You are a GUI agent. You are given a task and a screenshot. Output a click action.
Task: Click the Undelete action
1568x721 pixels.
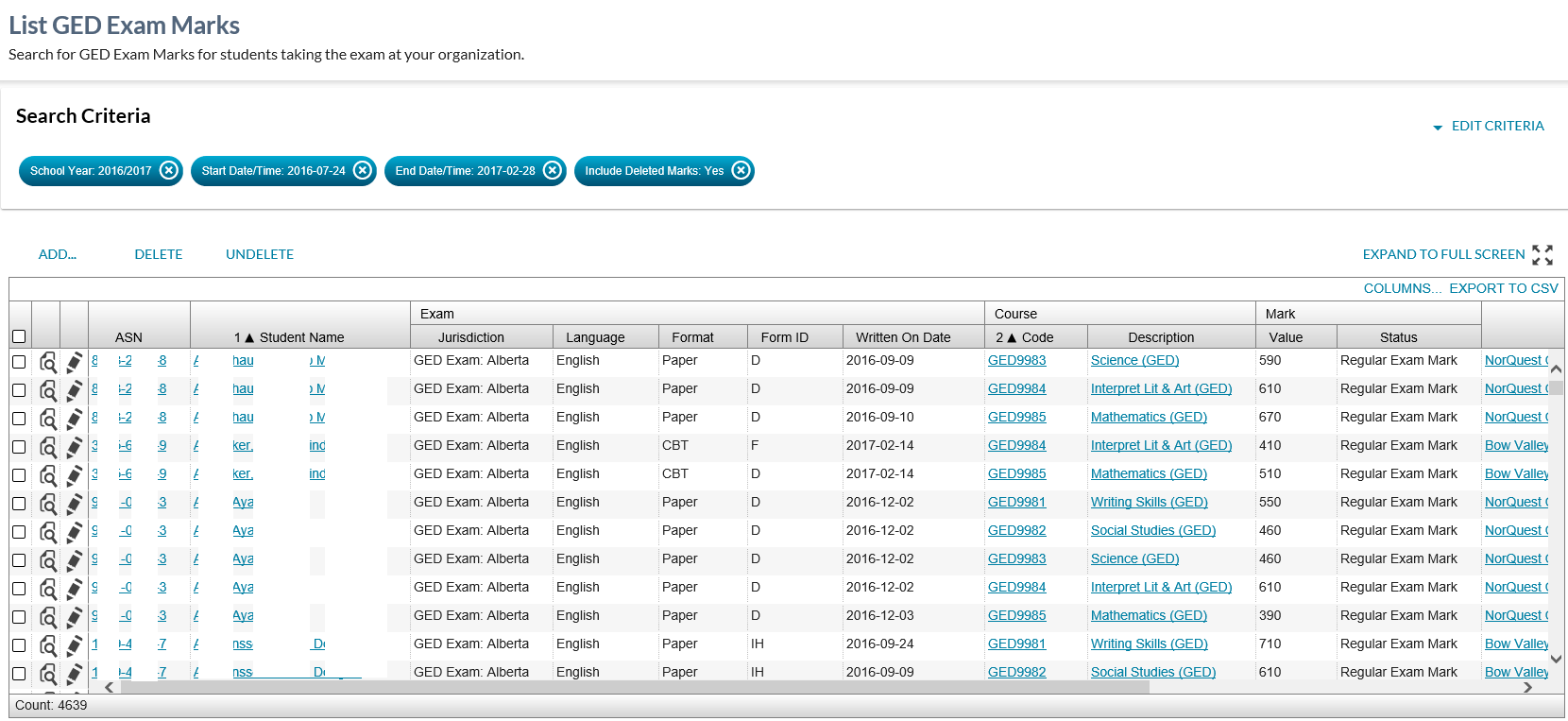[x=260, y=254]
